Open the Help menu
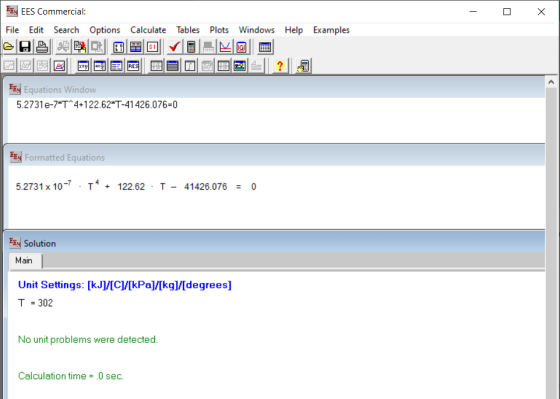The width and height of the screenshot is (560, 399). pos(294,30)
